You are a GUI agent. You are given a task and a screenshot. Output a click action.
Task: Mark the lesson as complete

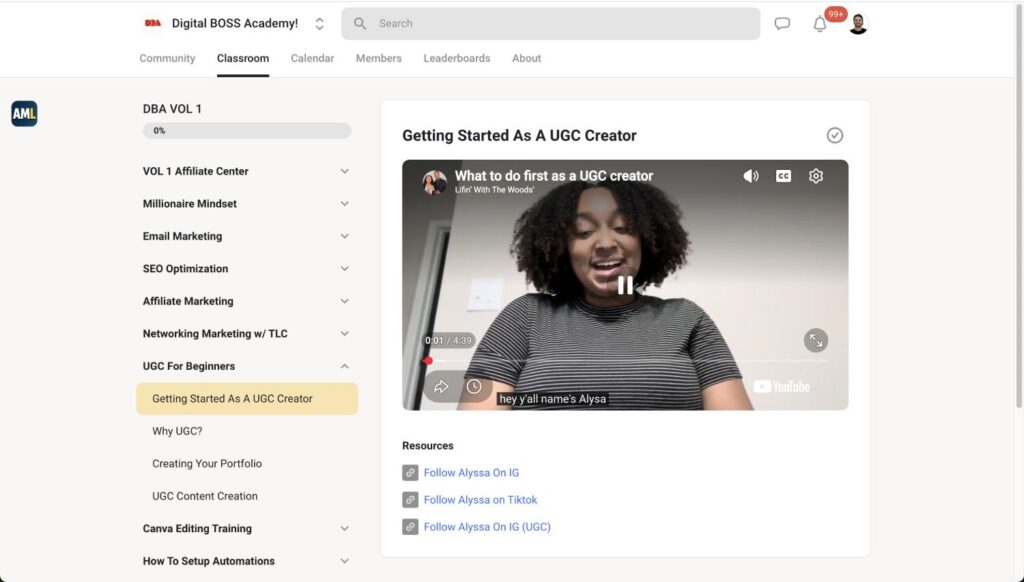835,135
